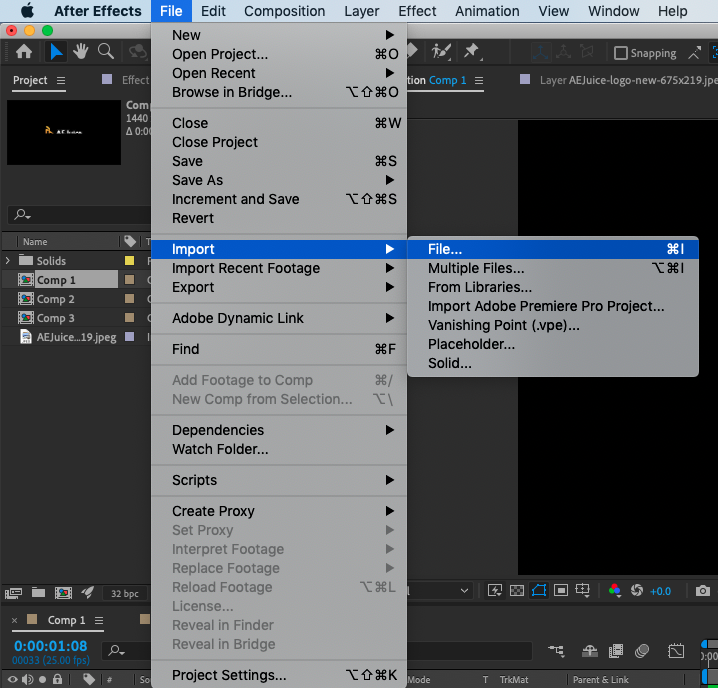Click the eye video column header
The width and height of the screenshot is (718, 688).
click(13, 680)
